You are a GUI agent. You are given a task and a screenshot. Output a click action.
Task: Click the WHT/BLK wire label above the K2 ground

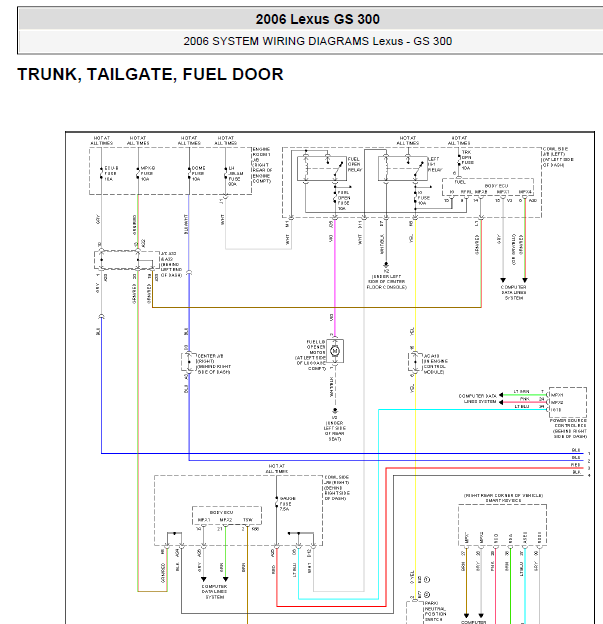(382, 244)
